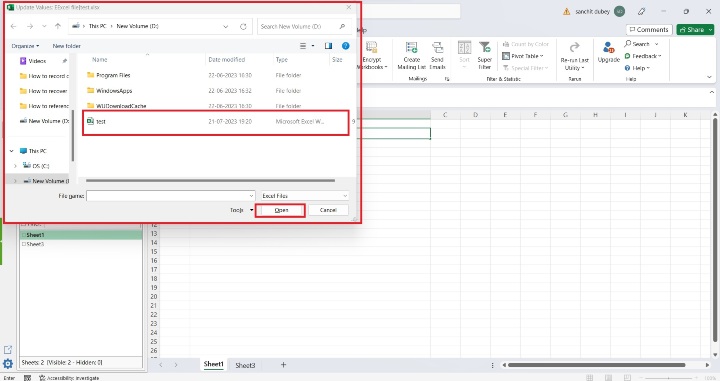Open the Help menu in ribbon
This screenshot has height=381, width=720.
[x=637, y=68]
